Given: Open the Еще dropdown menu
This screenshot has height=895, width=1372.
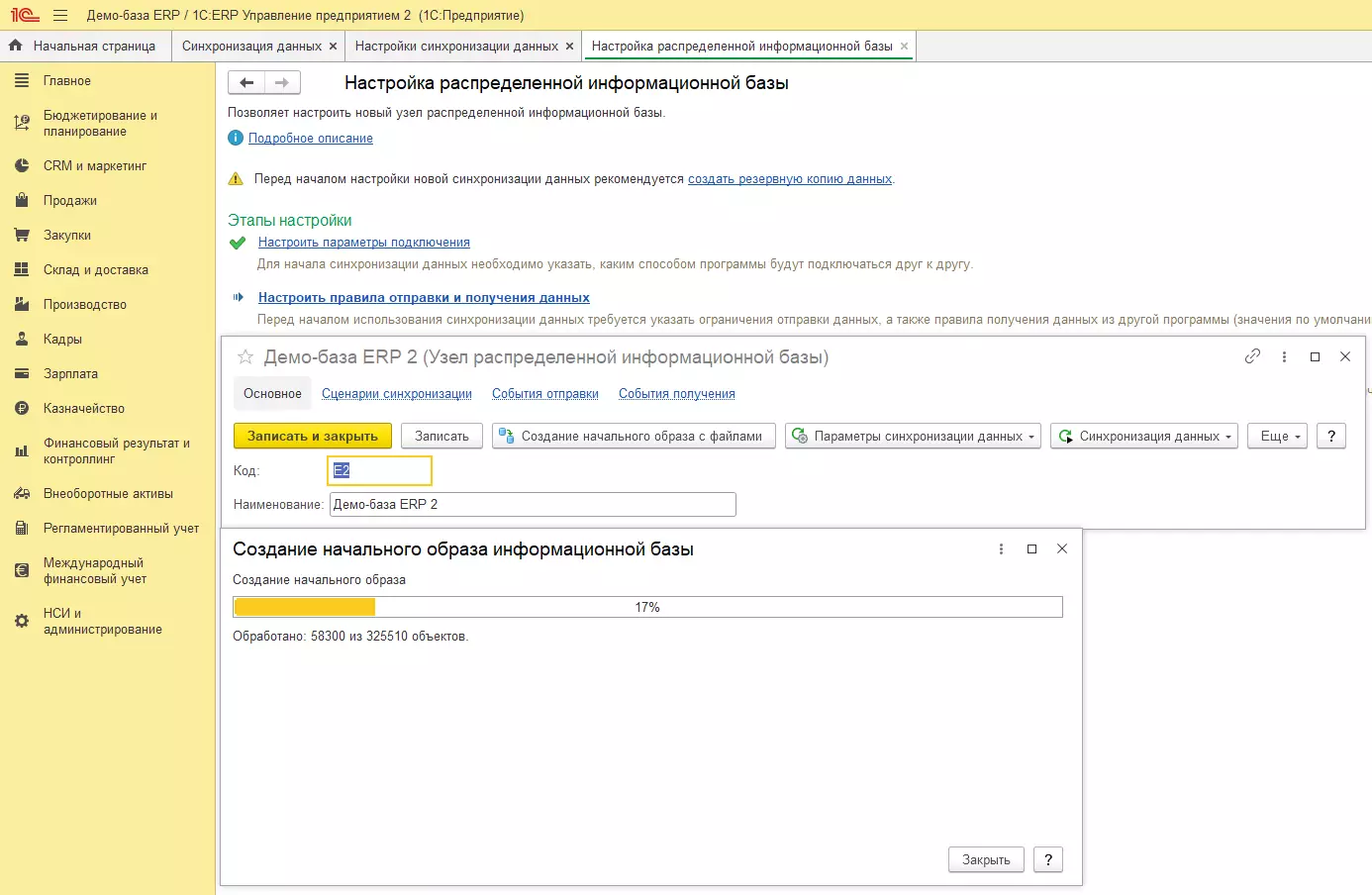Looking at the screenshot, I should (1278, 437).
